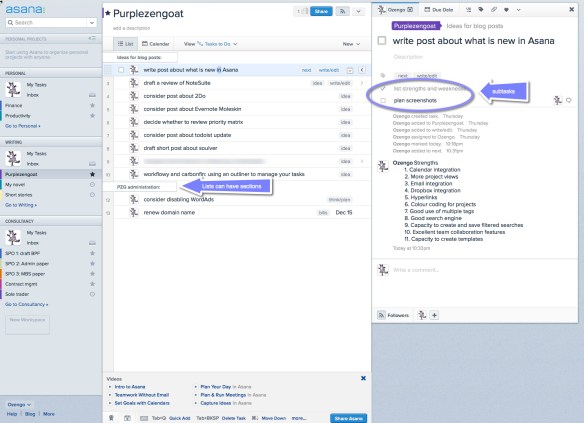Open the project actions dropdown next to the RSS icon
The height and width of the screenshot is (423, 584).
point(358,11)
